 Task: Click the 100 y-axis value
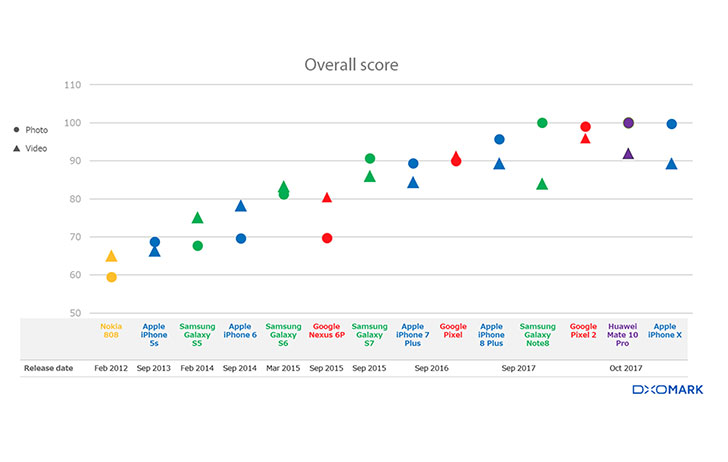[x=73, y=123]
